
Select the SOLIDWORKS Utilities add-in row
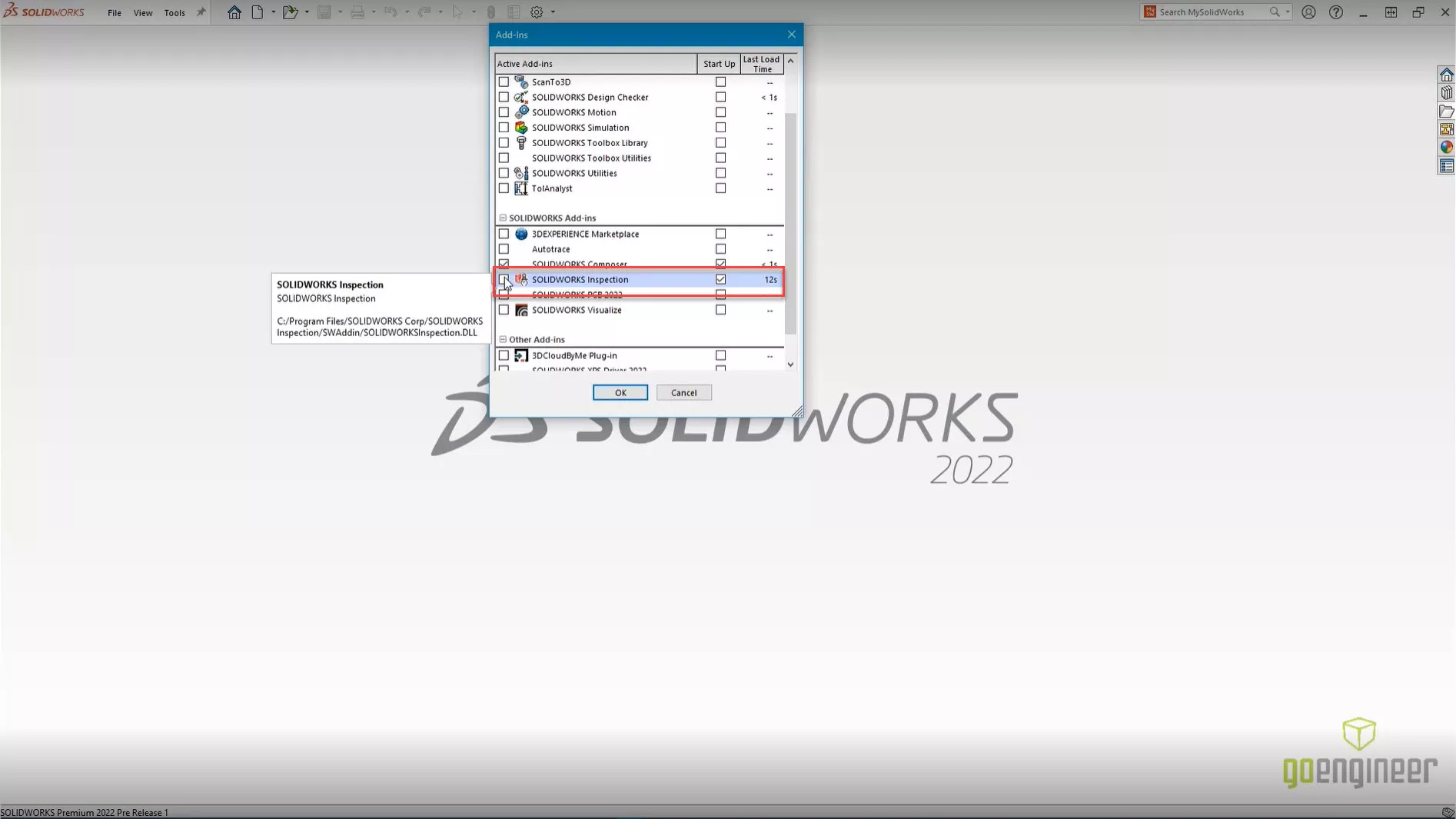[x=640, y=173]
